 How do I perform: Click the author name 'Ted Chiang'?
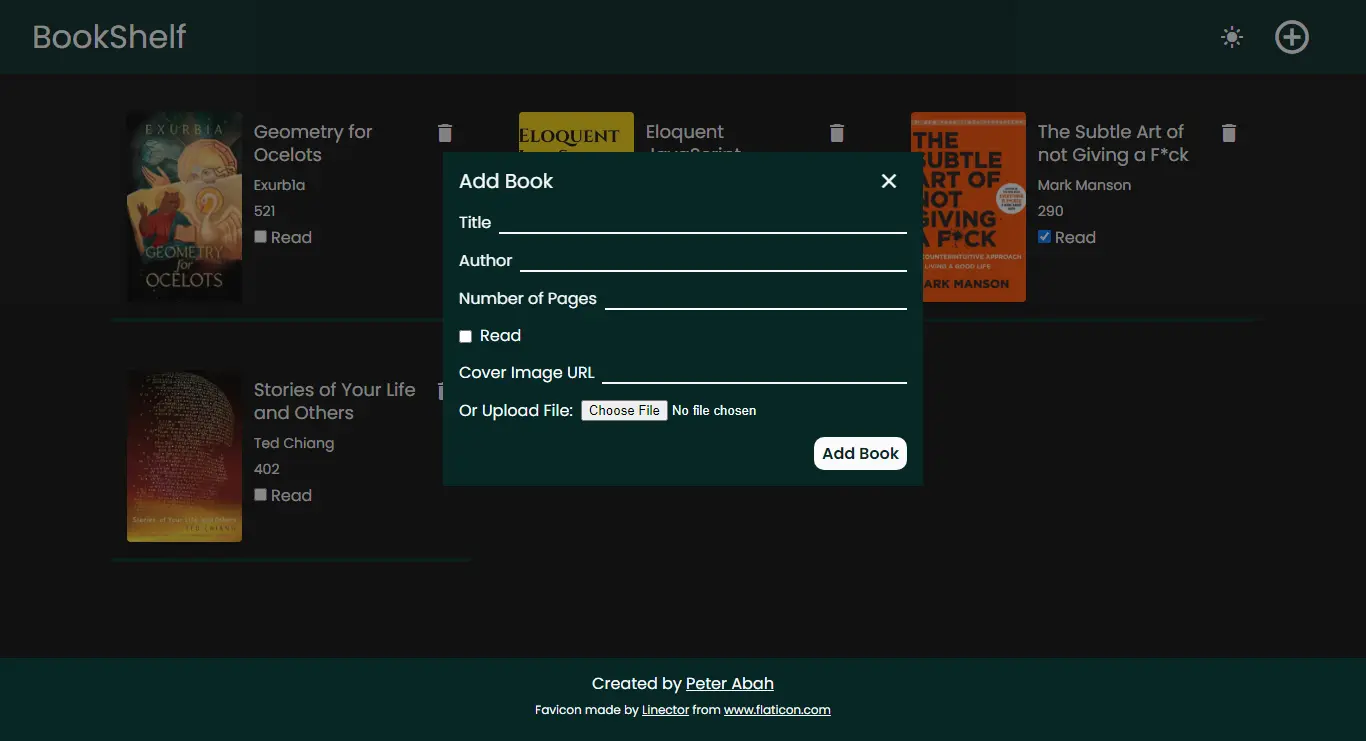click(294, 443)
